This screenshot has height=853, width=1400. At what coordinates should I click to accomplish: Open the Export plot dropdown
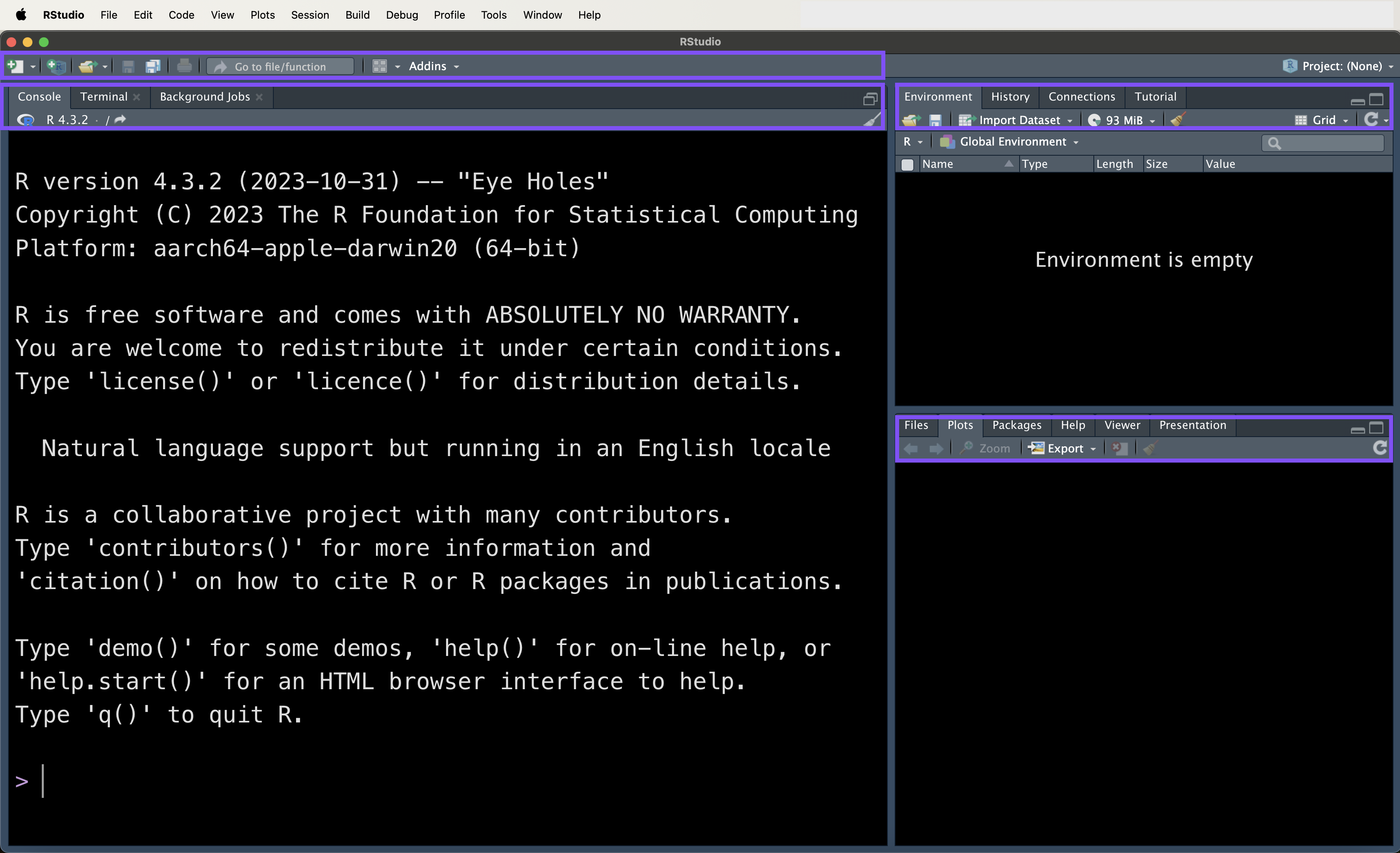[1063, 449]
